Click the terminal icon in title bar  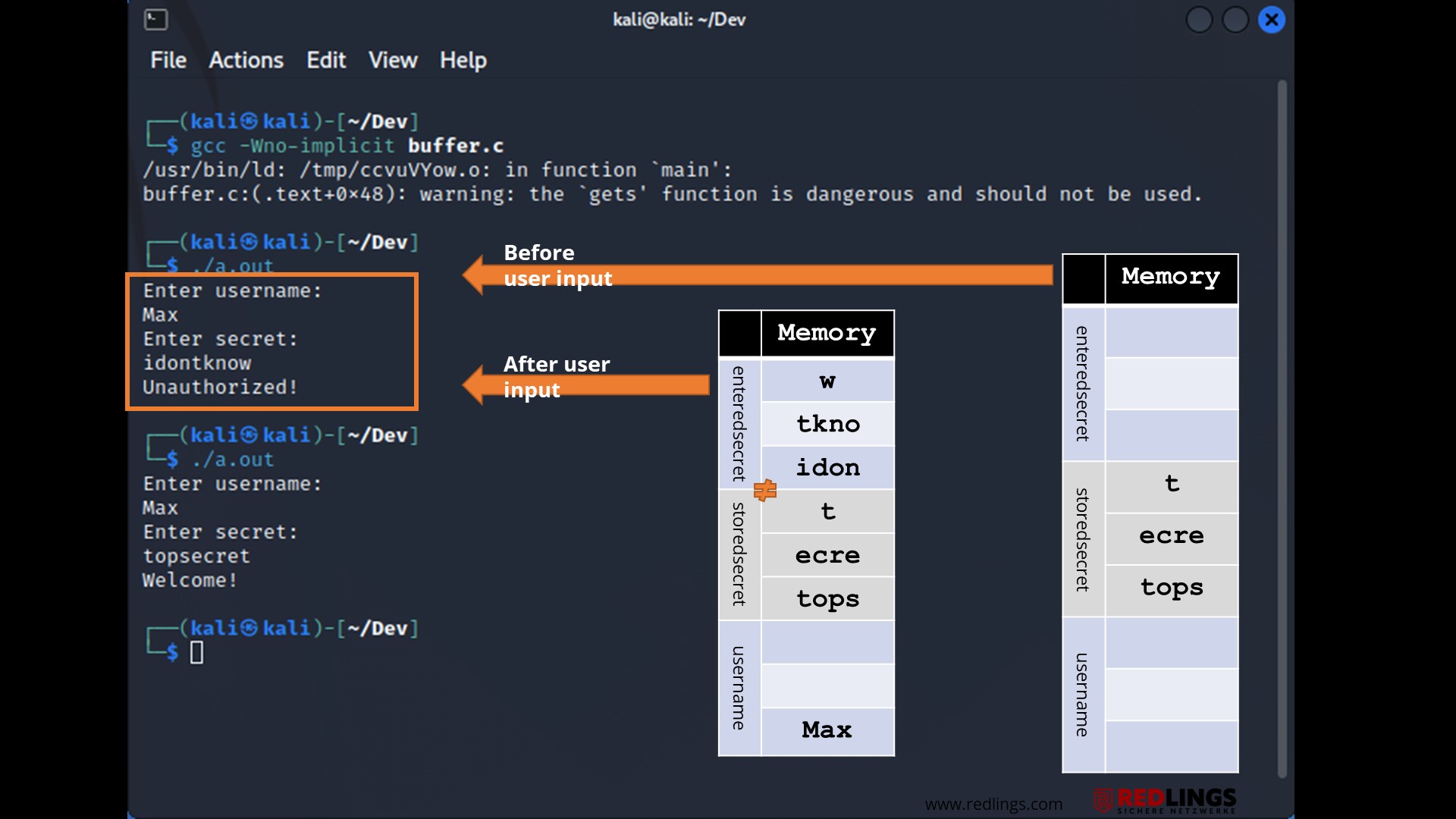(155, 20)
